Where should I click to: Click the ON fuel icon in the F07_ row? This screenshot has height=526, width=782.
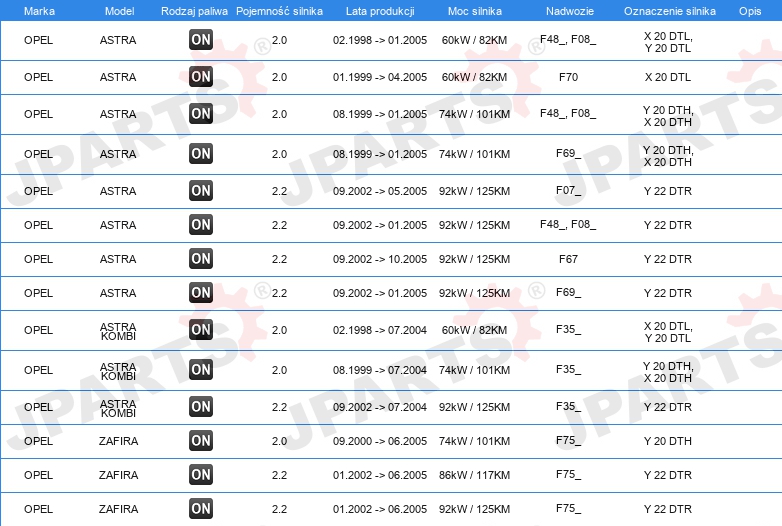click(x=201, y=190)
